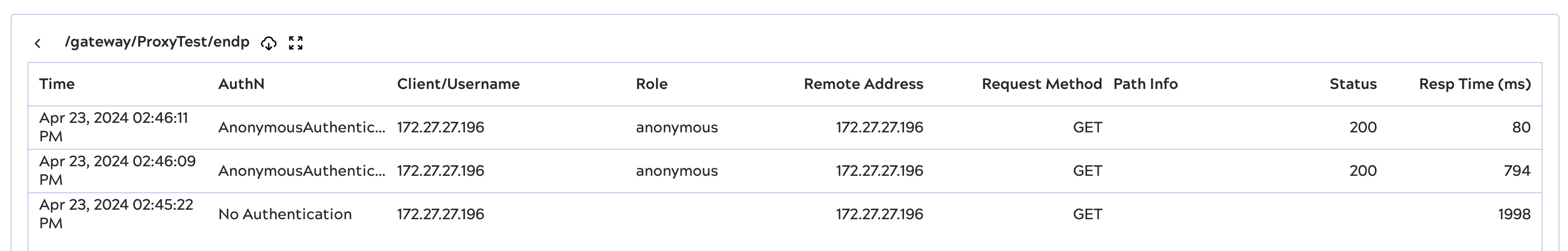Click the Request Method column header

pos(1041,84)
